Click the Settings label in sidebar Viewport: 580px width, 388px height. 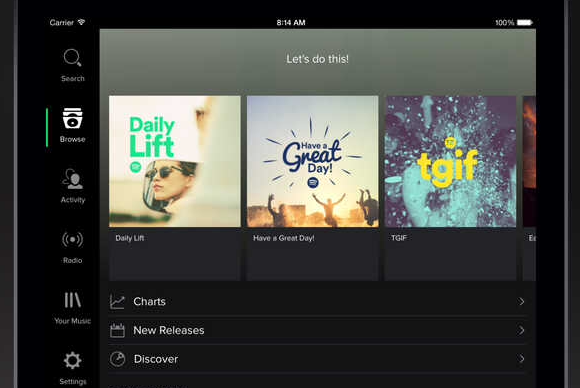coord(73,381)
